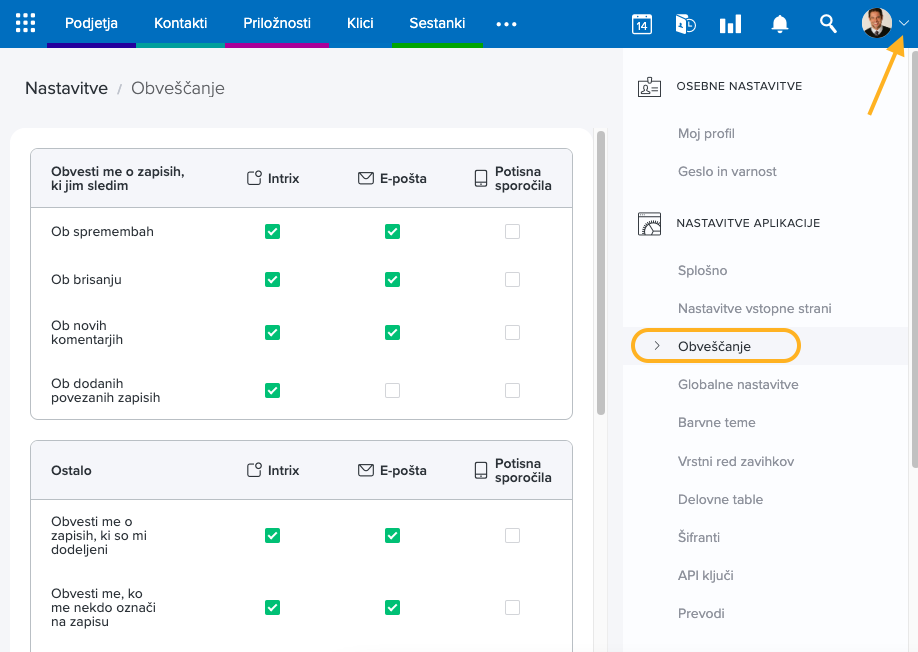
Task: Uncheck Intrix for Ob spremembah
Action: (x=272, y=232)
